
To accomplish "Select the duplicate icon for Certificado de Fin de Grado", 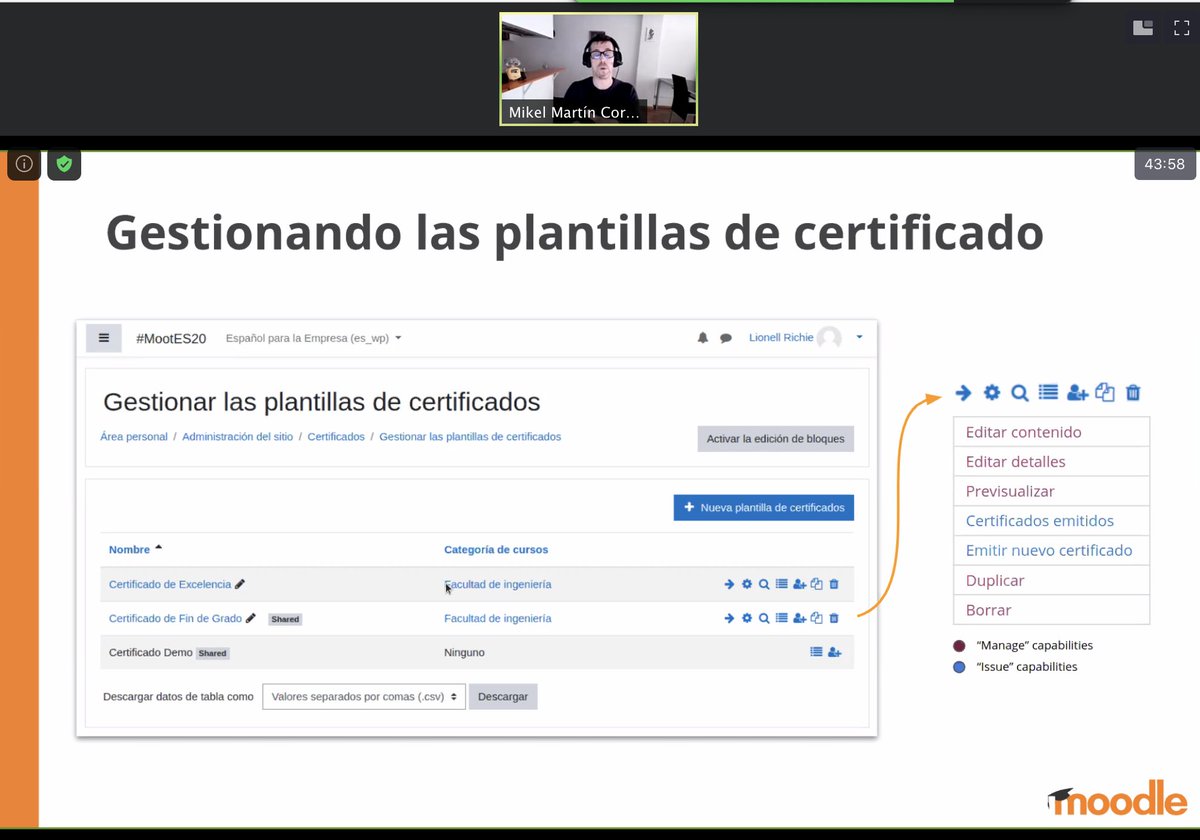I will pos(817,618).
